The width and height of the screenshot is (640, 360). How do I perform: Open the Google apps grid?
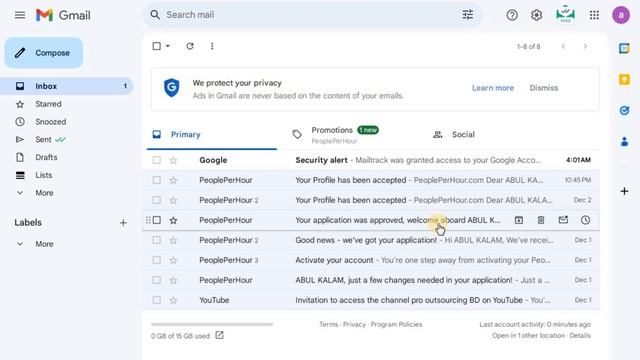tap(594, 15)
